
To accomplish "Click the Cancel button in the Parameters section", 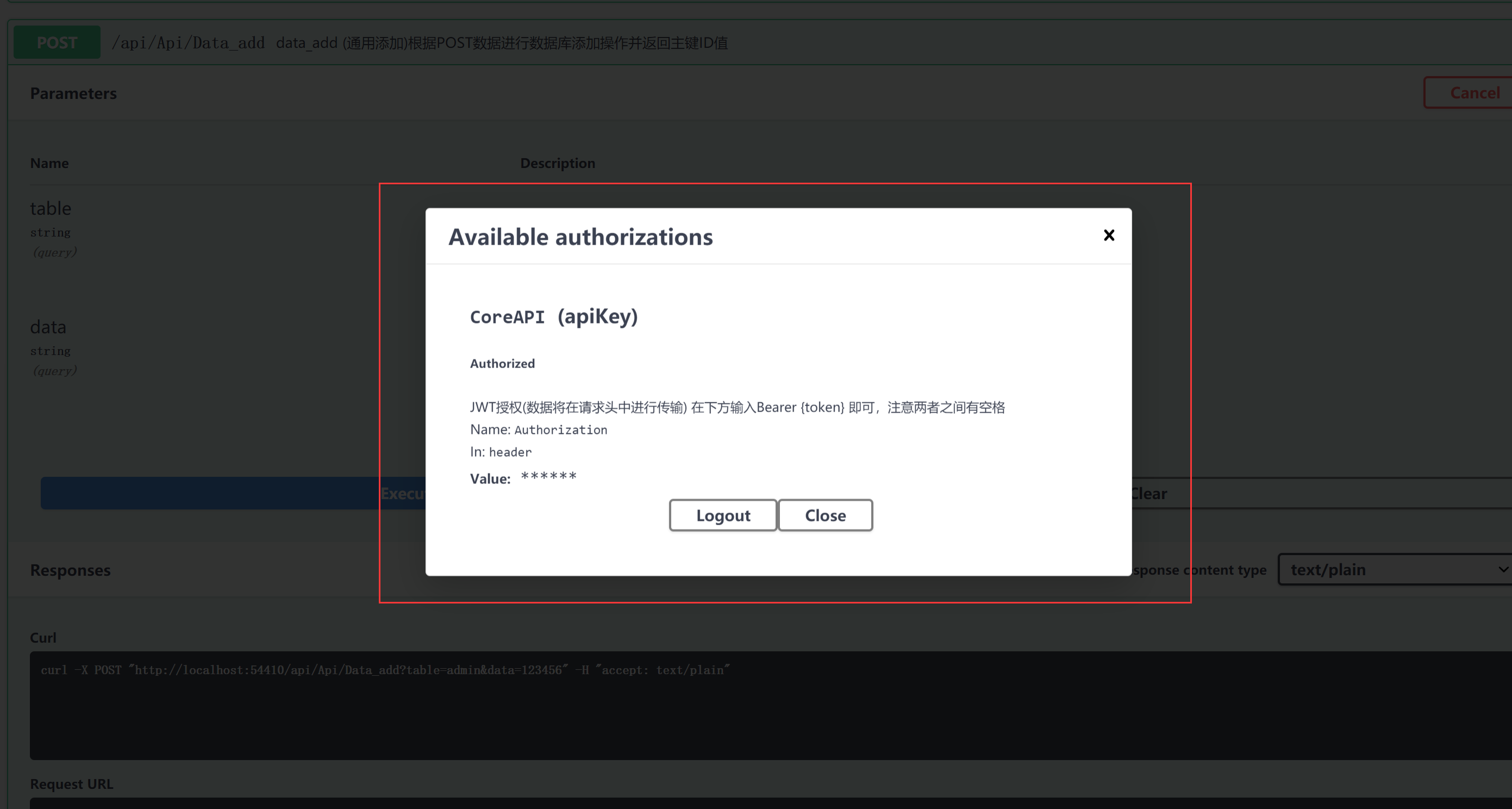I will click(1469, 93).
